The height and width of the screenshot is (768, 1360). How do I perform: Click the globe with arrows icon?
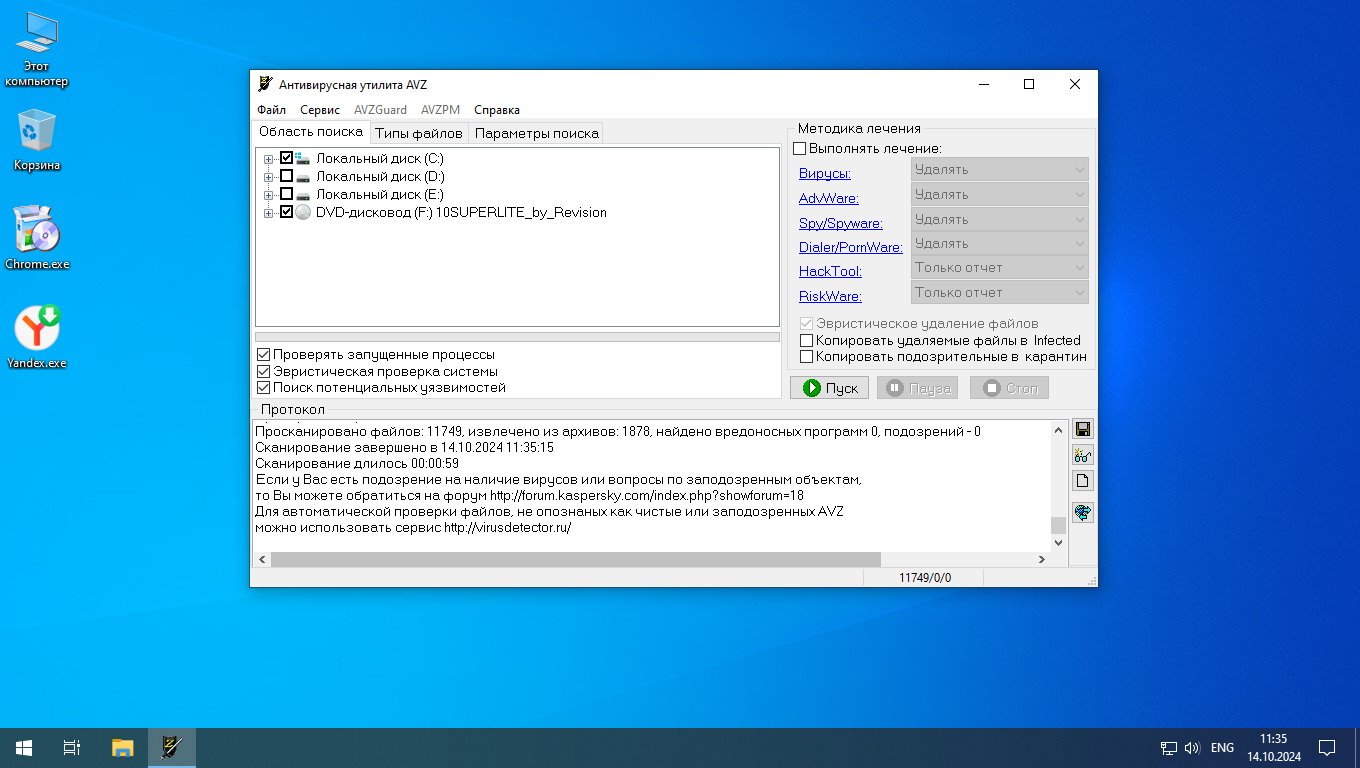(x=1082, y=513)
